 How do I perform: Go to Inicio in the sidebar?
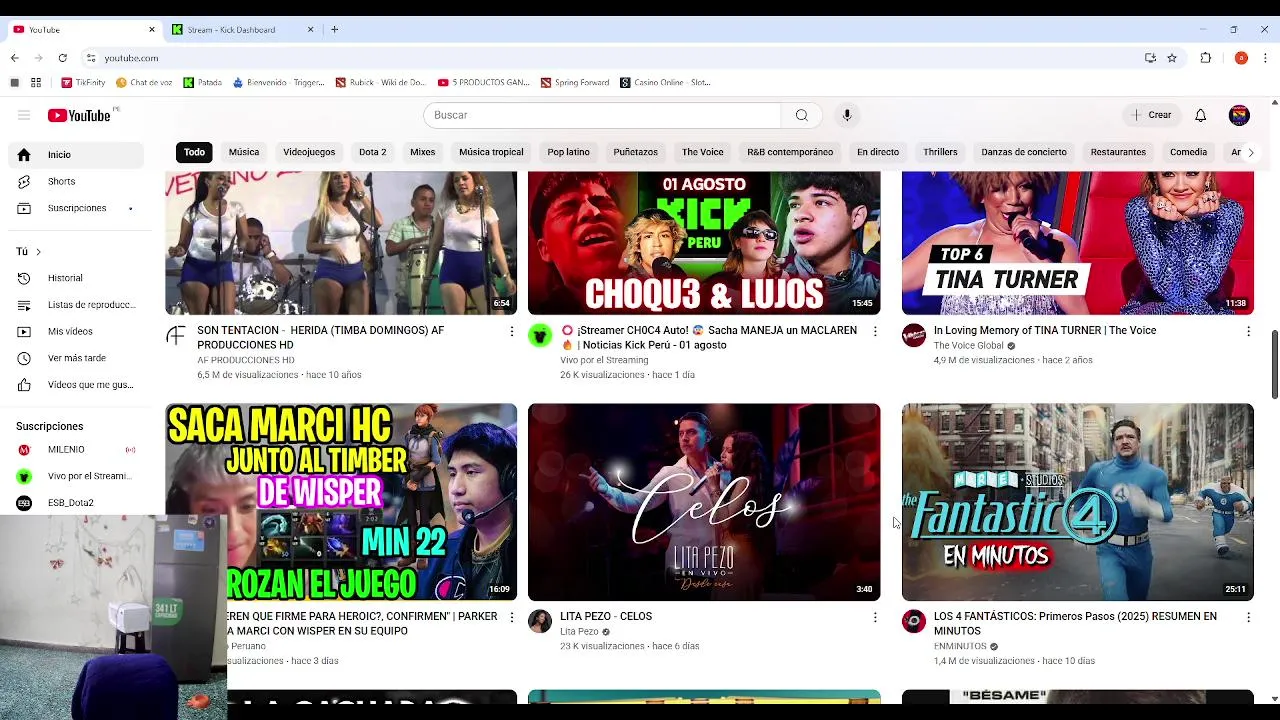[x=76, y=155]
